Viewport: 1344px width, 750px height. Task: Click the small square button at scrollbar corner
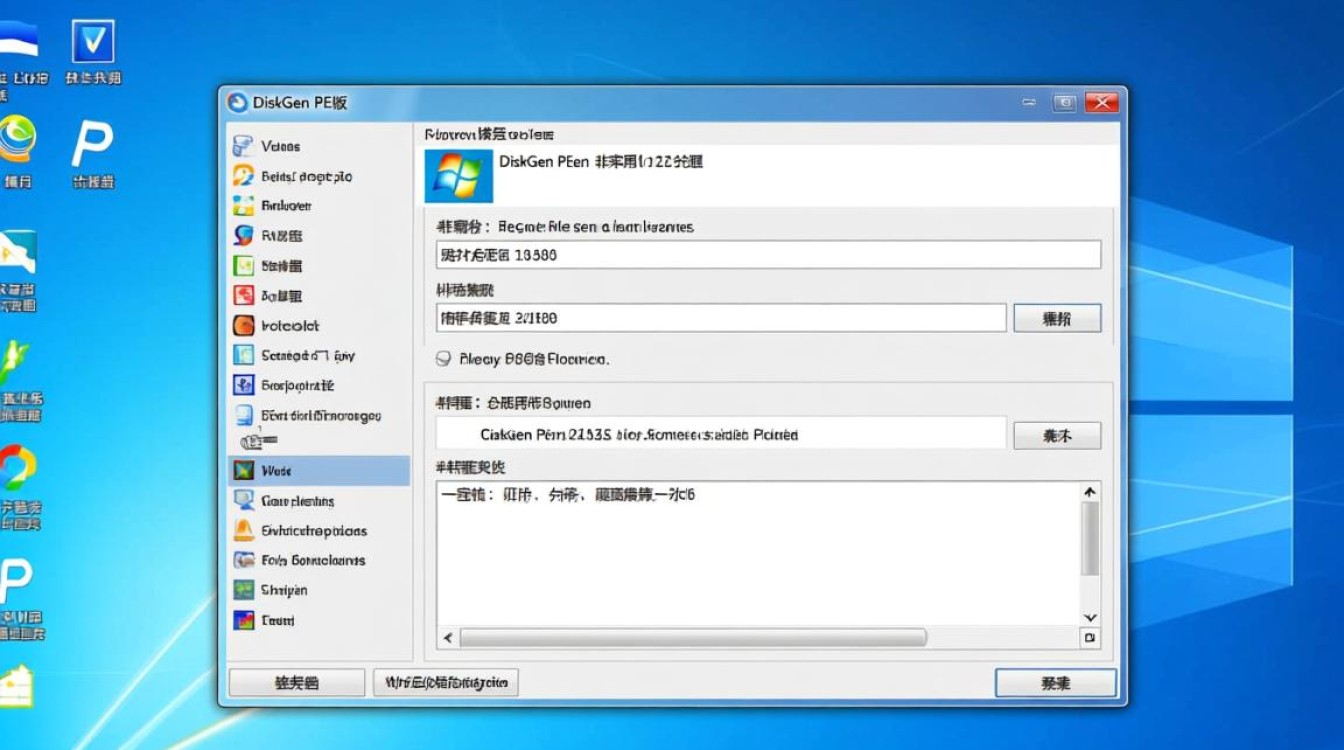tap(1090, 637)
